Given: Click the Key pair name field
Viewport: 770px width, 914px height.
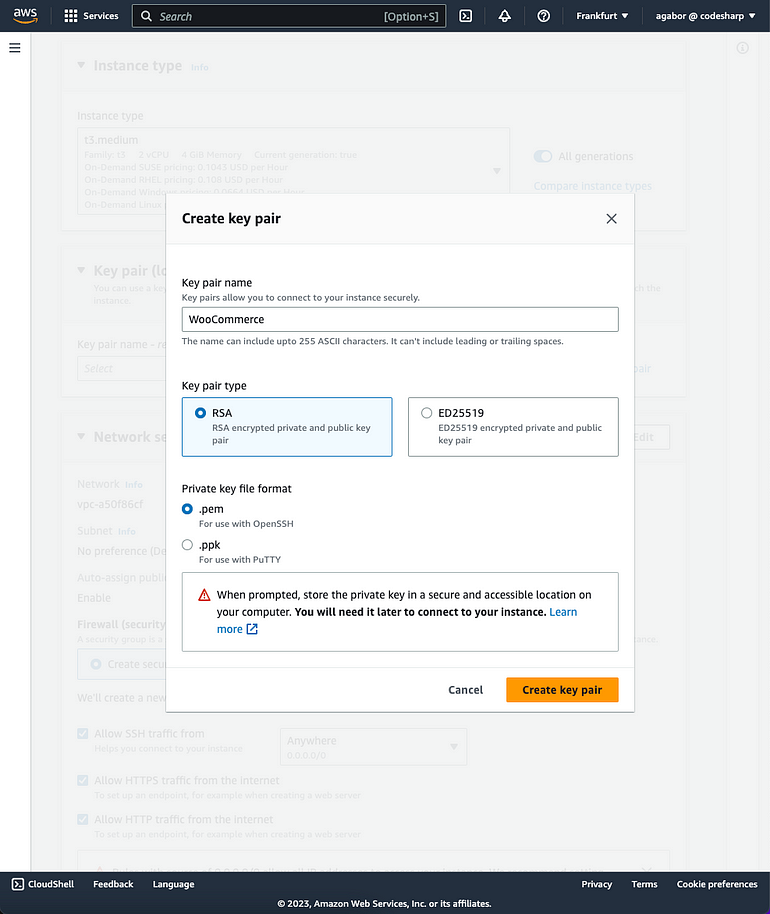Looking at the screenshot, I should [x=400, y=319].
